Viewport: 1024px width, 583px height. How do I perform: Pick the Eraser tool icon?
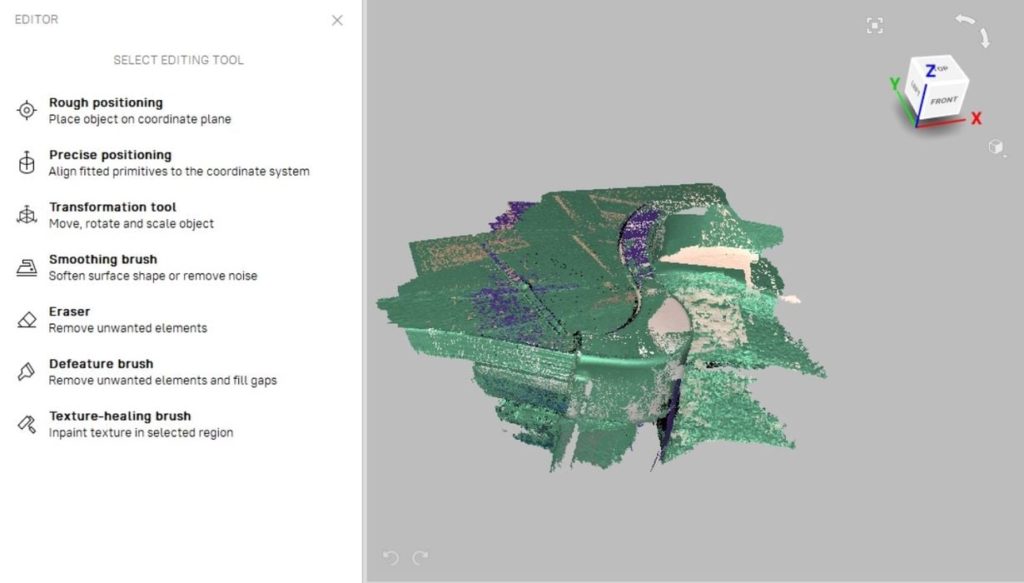coord(27,319)
